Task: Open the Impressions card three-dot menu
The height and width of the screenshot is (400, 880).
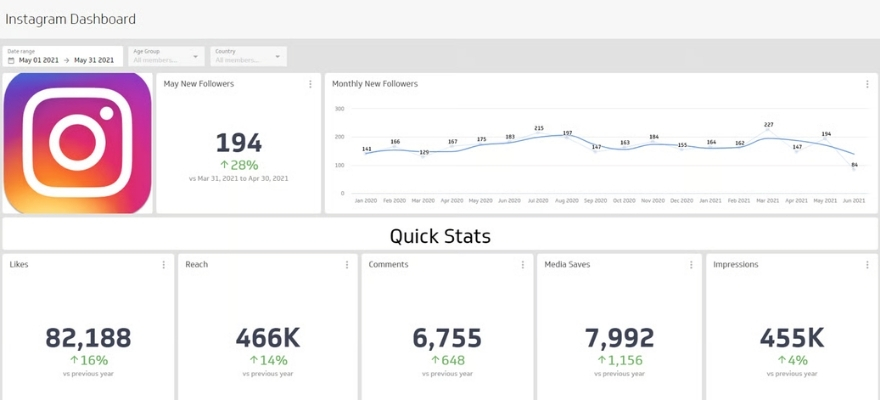Action: tap(867, 265)
